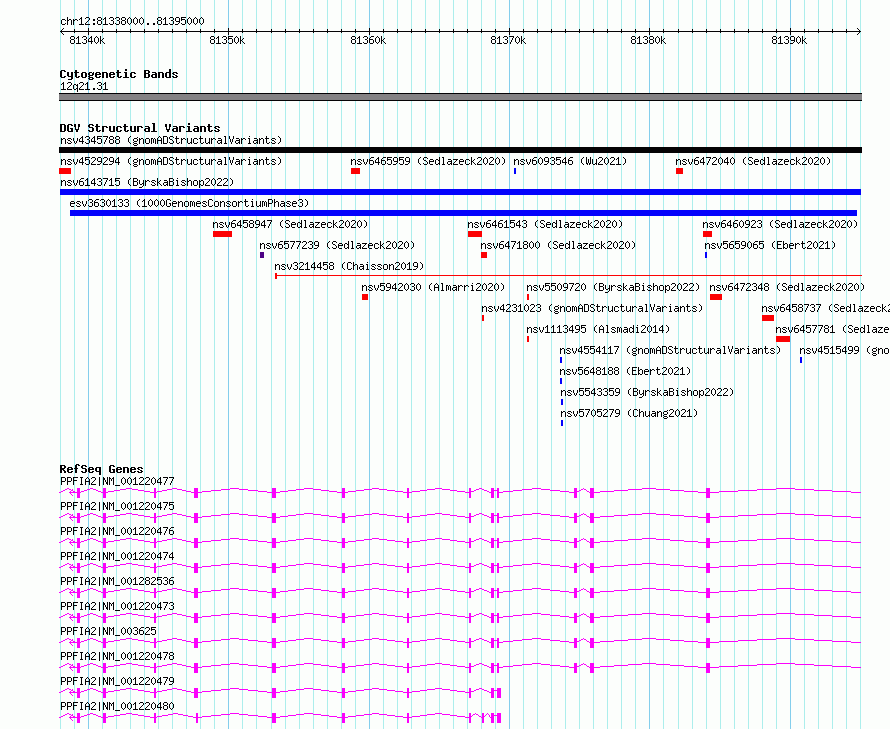Click the nsv4515499 variant label
The width and height of the screenshot is (890, 729).
pyautogui.click(x=844, y=350)
